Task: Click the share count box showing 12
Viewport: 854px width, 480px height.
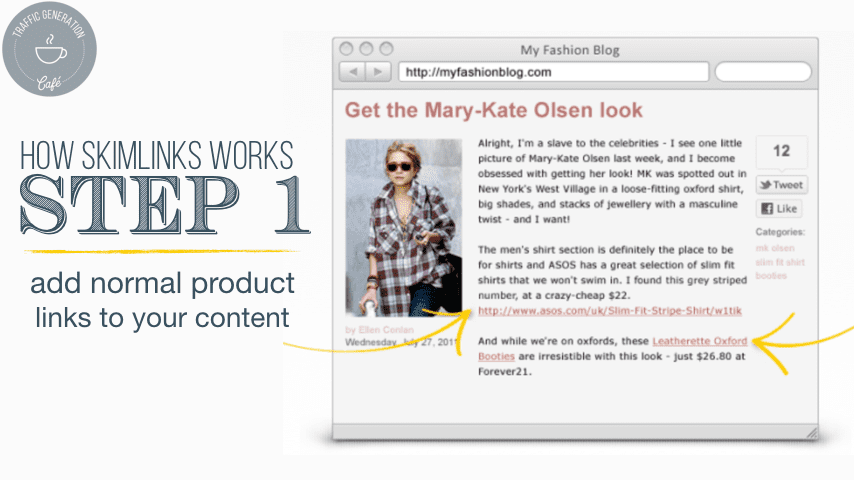Action: point(781,152)
